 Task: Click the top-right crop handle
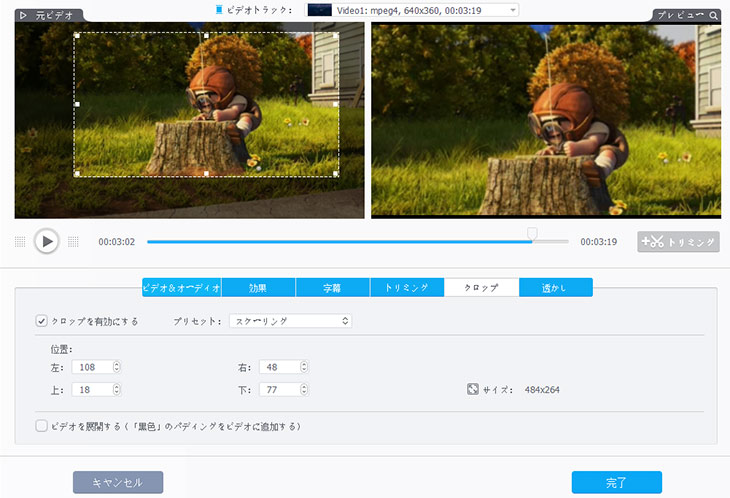[336, 35]
